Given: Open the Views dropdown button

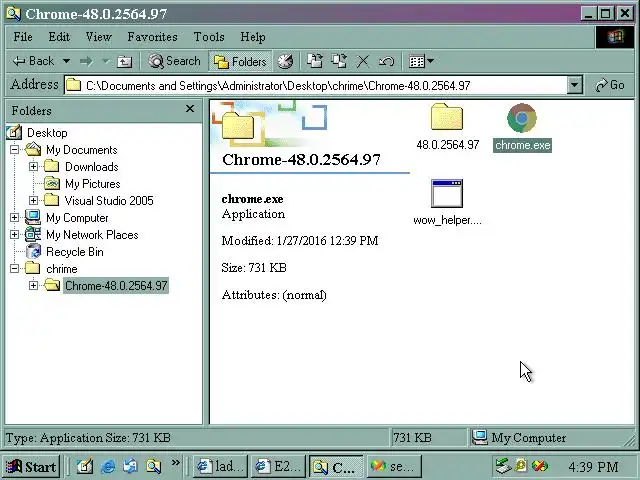Looking at the screenshot, I should [421, 61].
